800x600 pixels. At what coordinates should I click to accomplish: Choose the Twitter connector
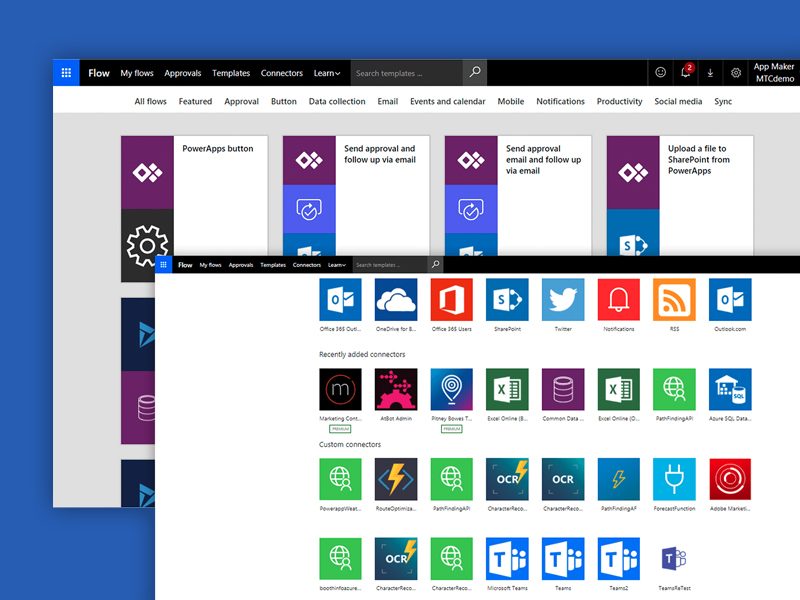[563, 299]
